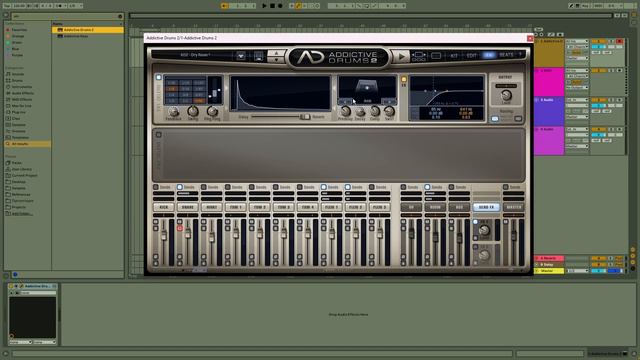Clear the browser search with the X icon
Screen dimensions: 640x360
coord(120,16)
